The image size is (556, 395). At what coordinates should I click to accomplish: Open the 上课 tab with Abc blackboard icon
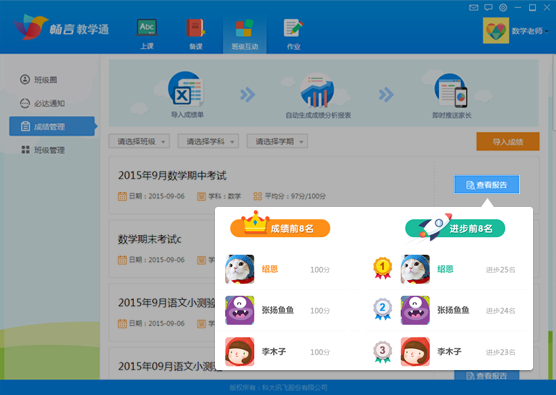point(147,34)
